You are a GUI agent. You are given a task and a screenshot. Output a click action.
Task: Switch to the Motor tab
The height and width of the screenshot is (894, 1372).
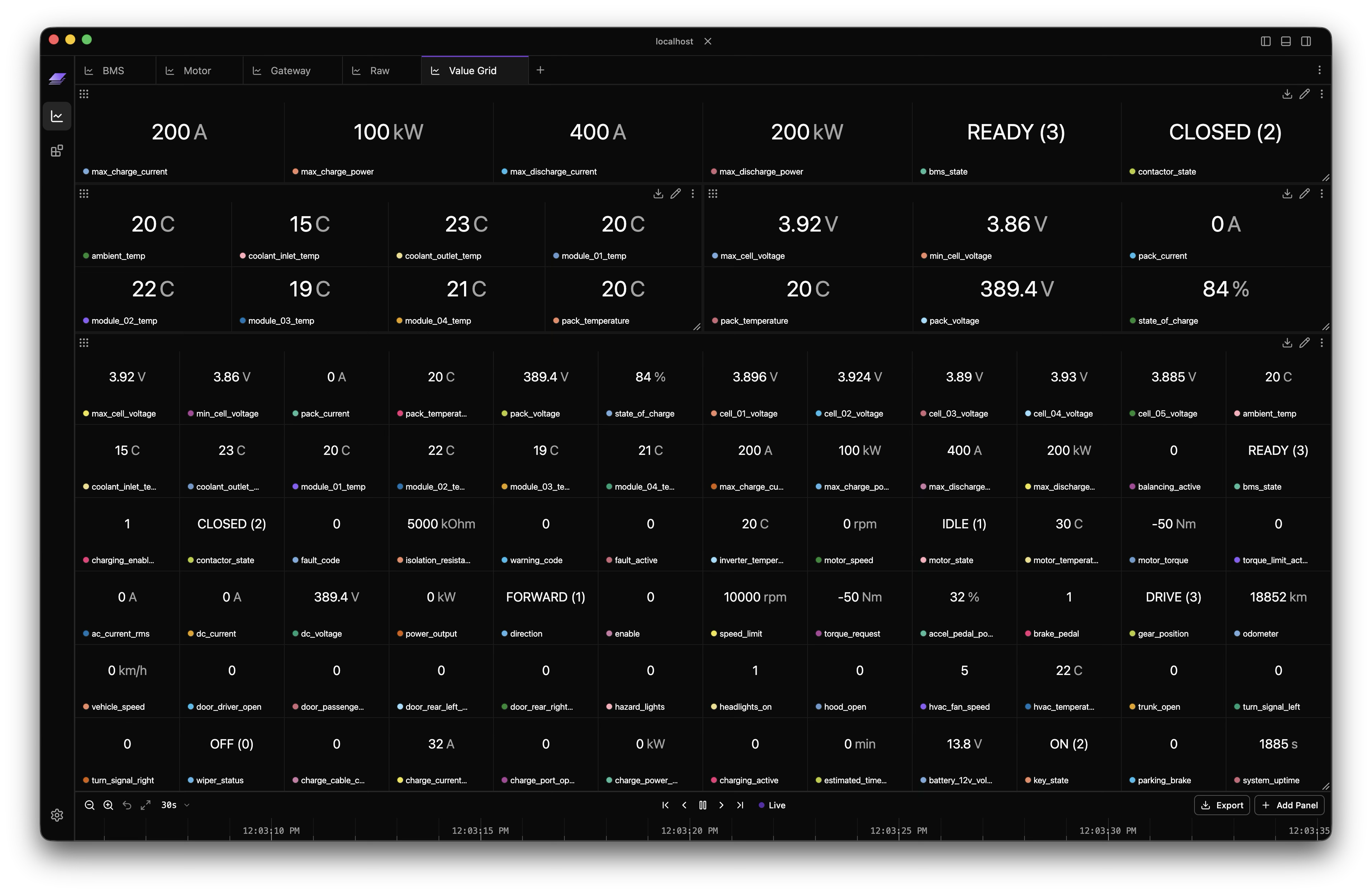197,71
